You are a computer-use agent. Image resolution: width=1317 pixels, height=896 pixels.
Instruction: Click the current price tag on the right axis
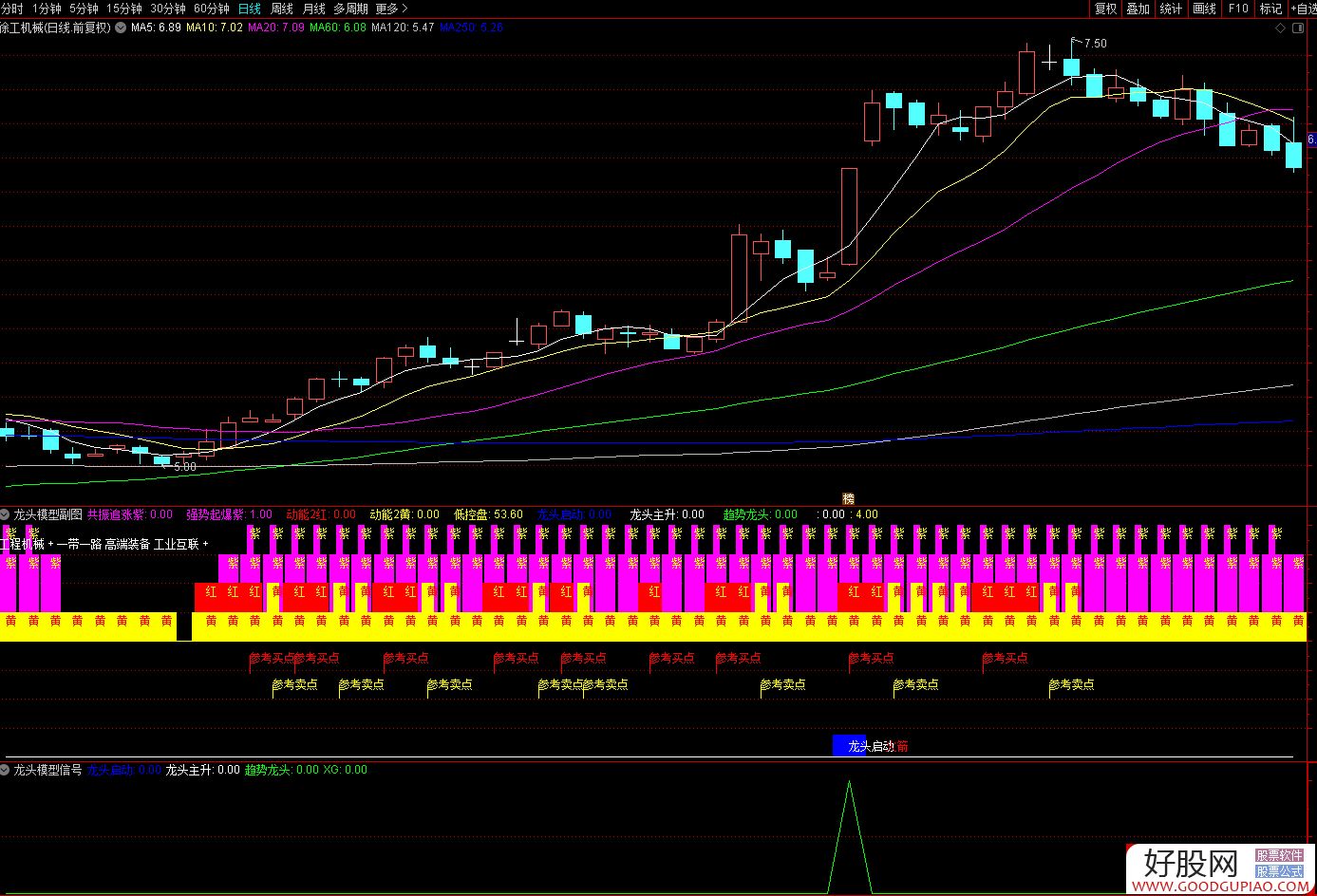click(x=1311, y=140)
